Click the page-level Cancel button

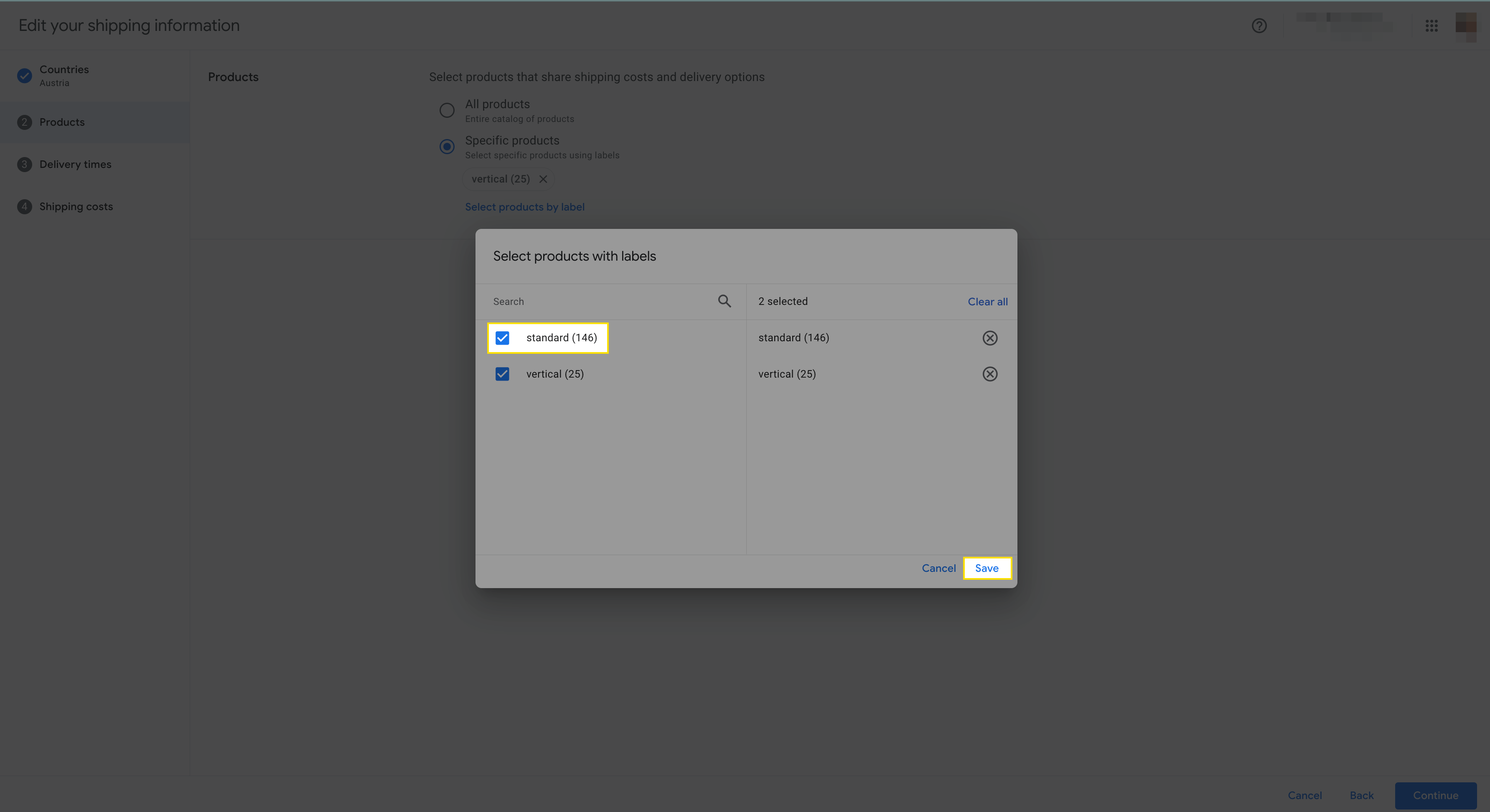tap(1304, 795)
